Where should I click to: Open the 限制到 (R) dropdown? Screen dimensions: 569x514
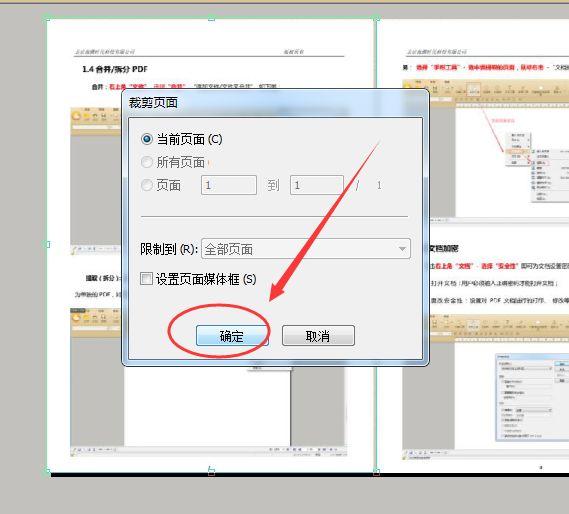click(306, 249)
